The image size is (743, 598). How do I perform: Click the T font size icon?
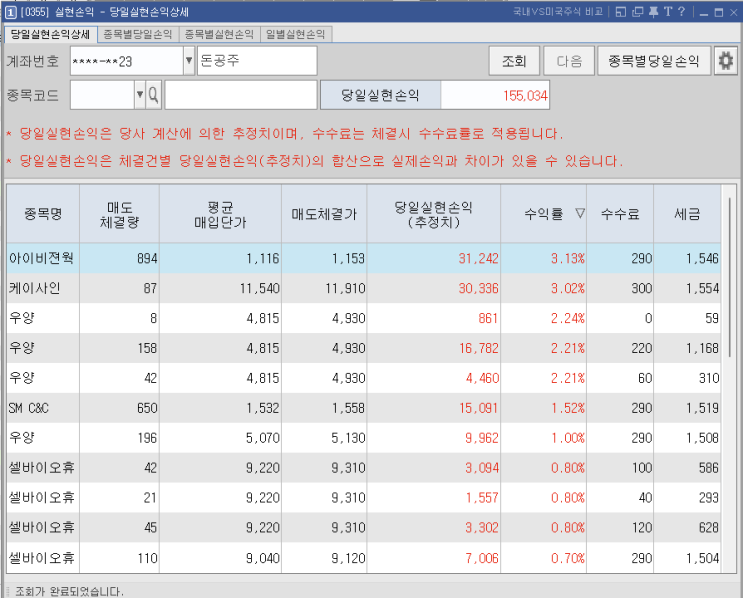click(668, 12)
